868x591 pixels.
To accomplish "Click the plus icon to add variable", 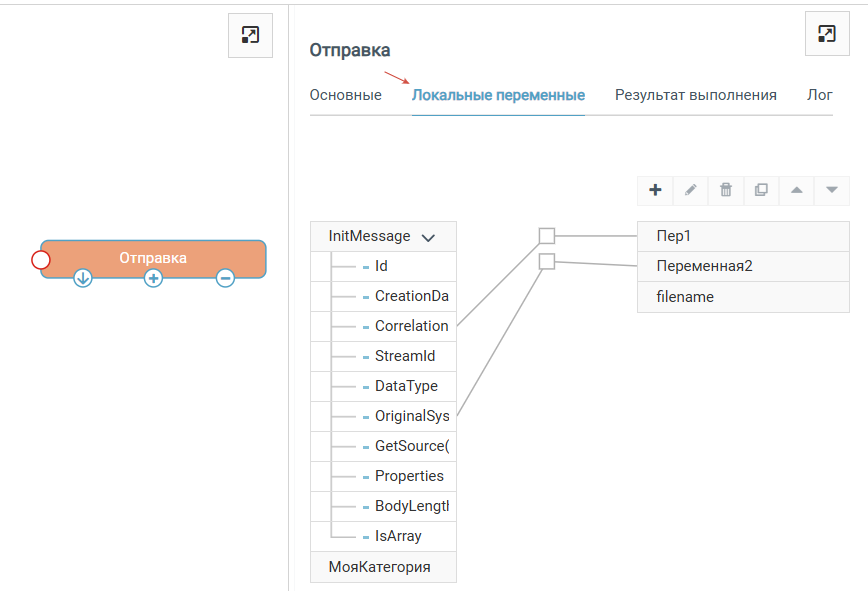I will pos(655,190).
